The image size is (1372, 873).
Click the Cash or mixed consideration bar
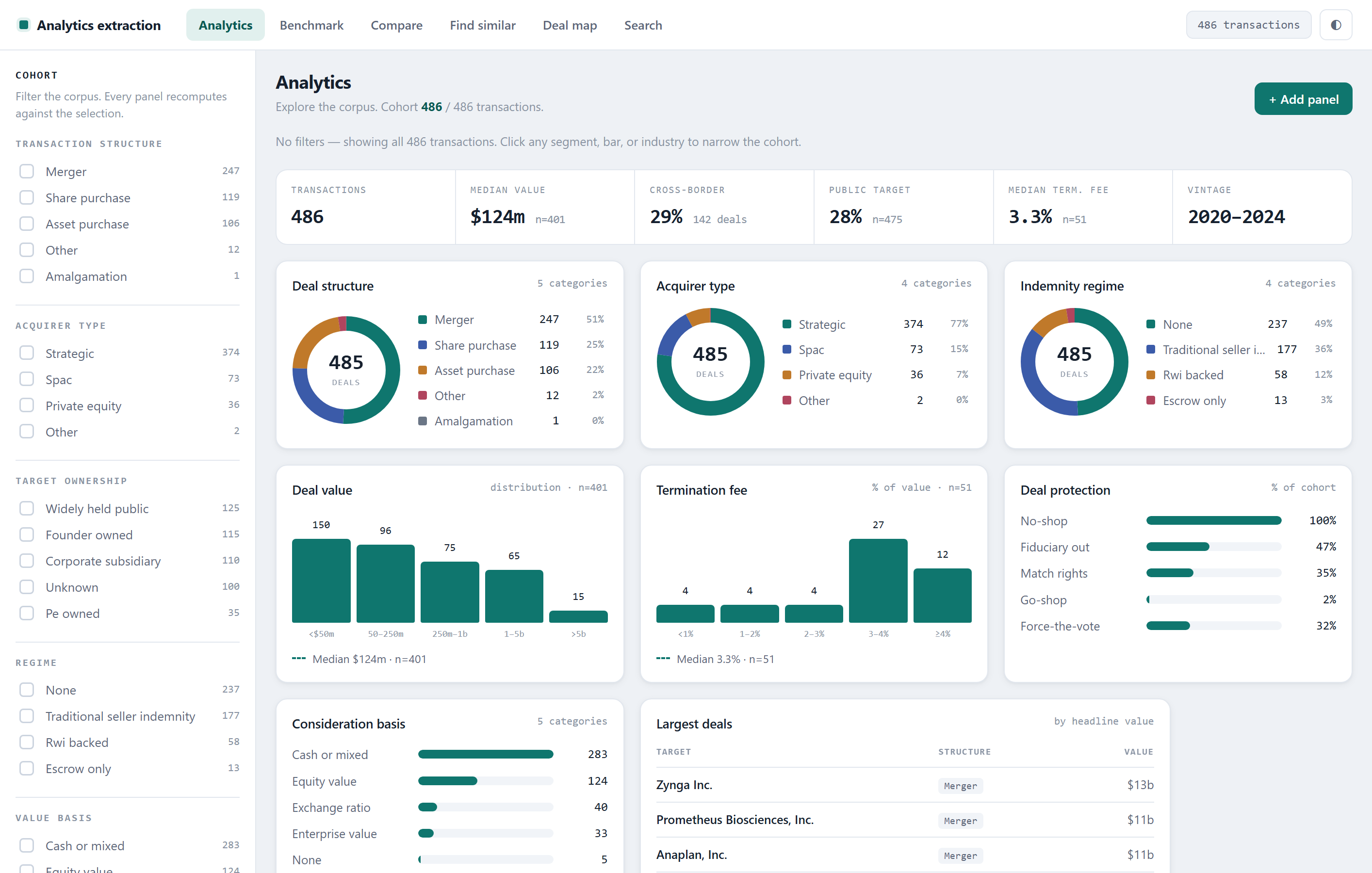pyautogui.click(x=485, y=754)
